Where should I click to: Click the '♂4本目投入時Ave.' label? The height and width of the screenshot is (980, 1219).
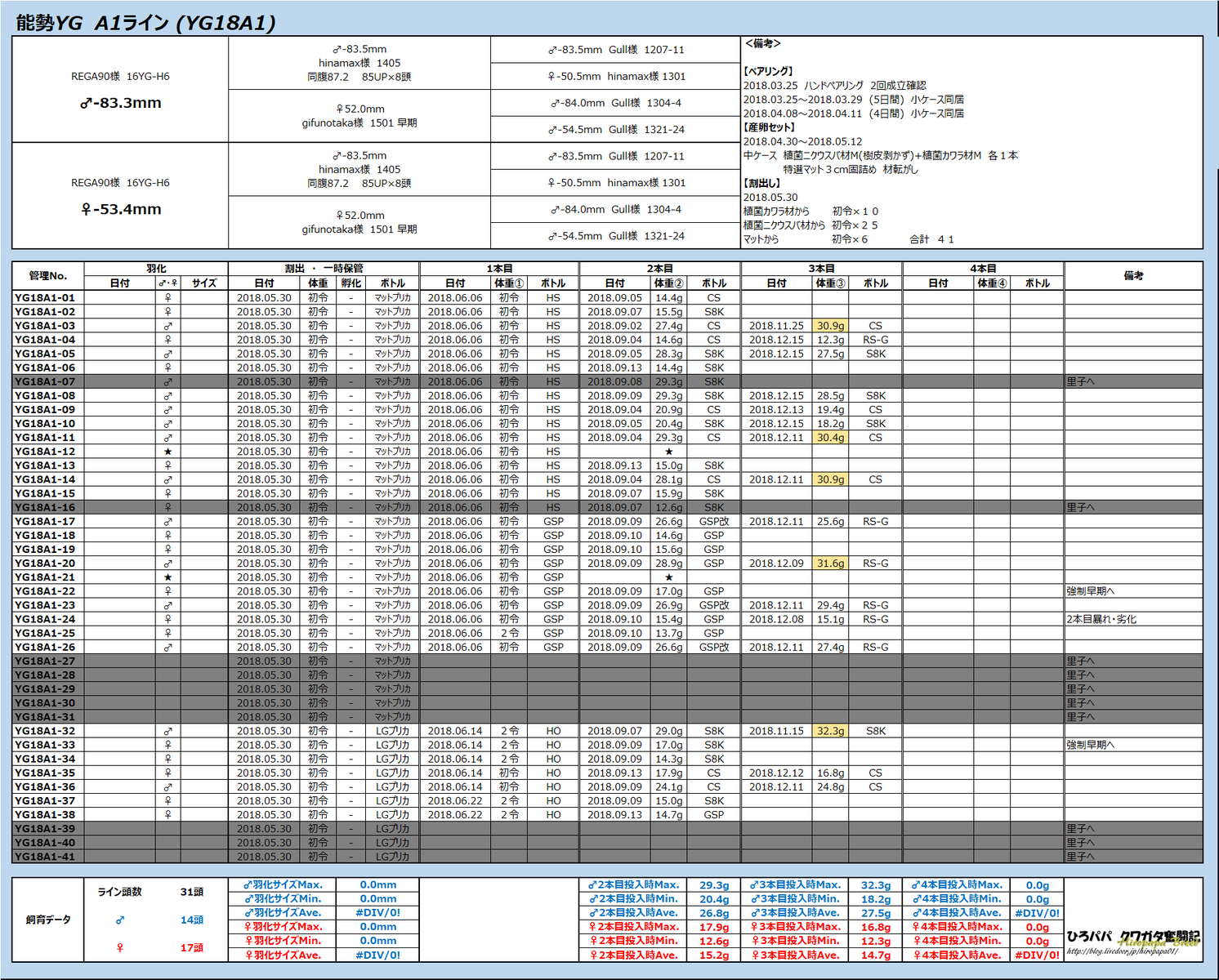pyautogui.click(x=957, y=913)
